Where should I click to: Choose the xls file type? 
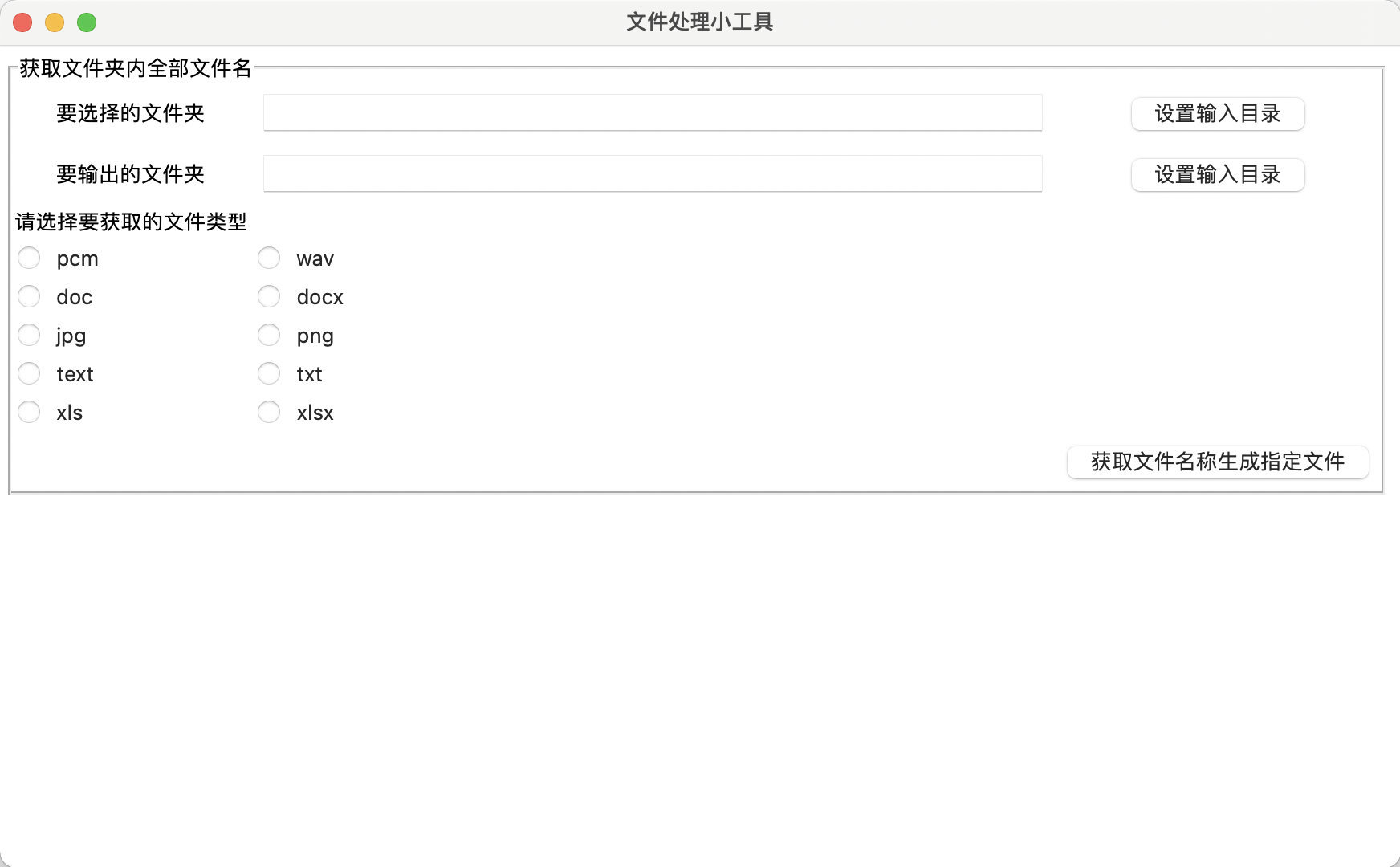coord(29,412)
